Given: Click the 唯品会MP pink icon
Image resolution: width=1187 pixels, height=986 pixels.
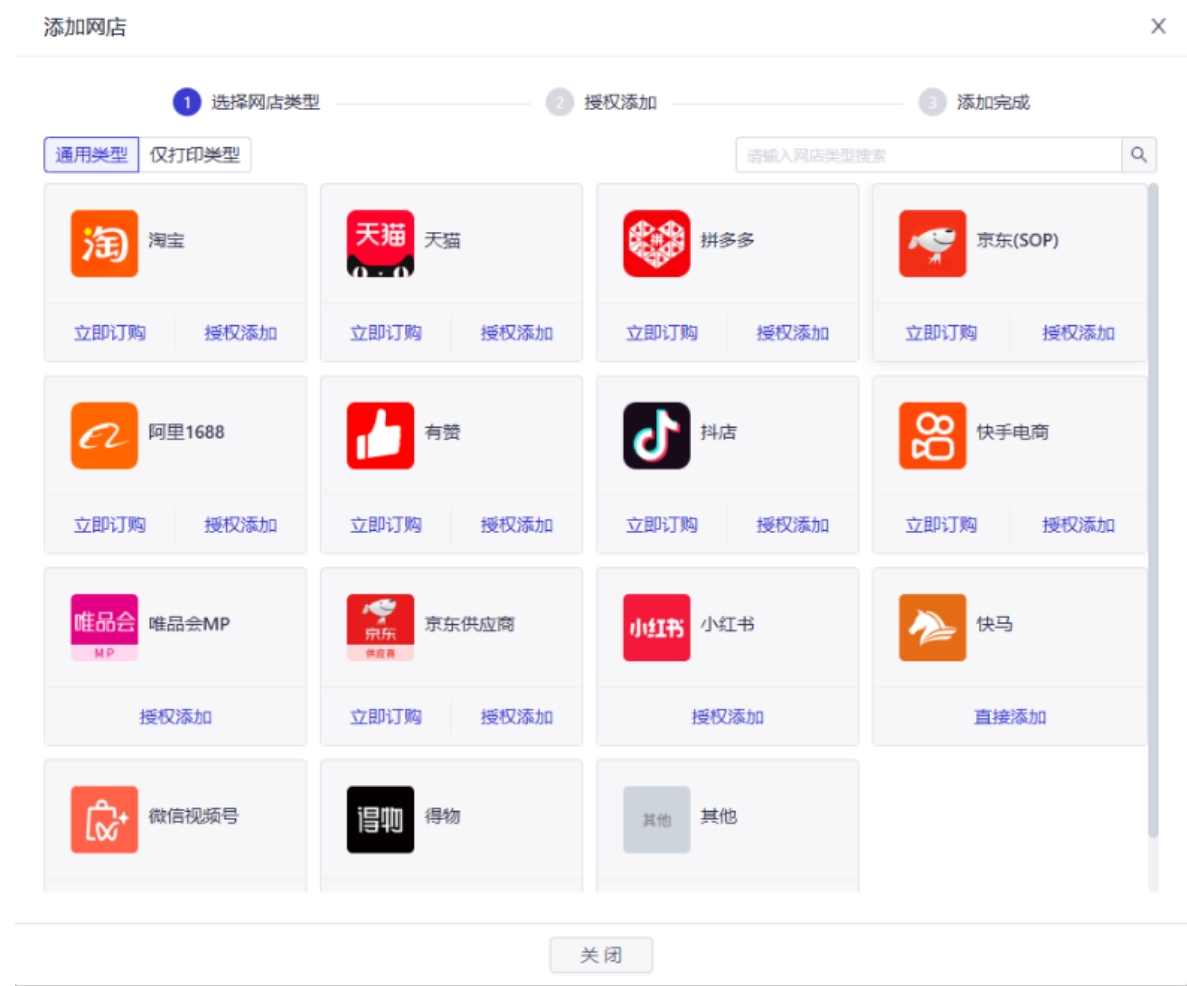Looking at the screenshot, I should pyautogui.click(x=104, y=627).
